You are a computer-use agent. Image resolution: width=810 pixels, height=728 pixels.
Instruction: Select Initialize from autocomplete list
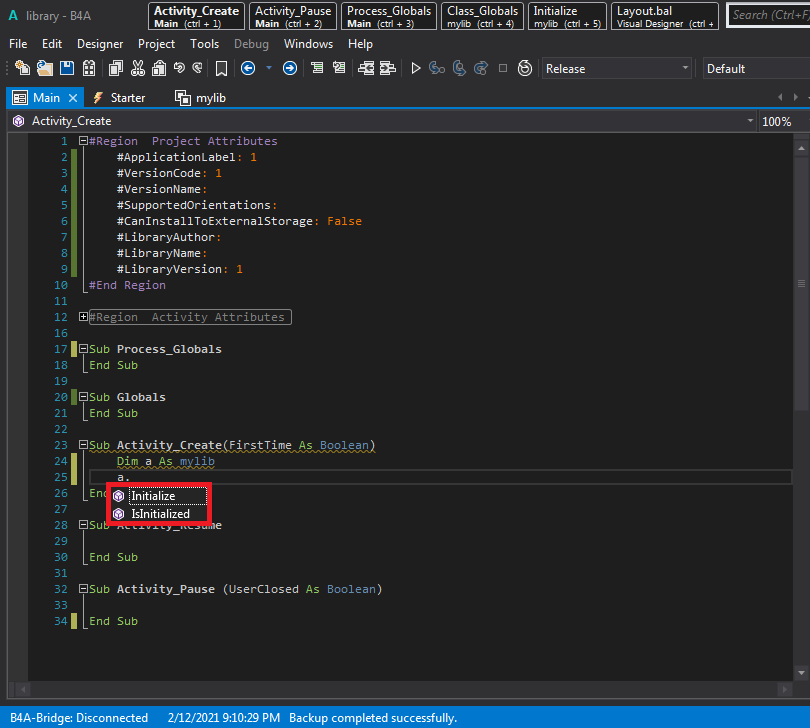click(x=153, y=496)
